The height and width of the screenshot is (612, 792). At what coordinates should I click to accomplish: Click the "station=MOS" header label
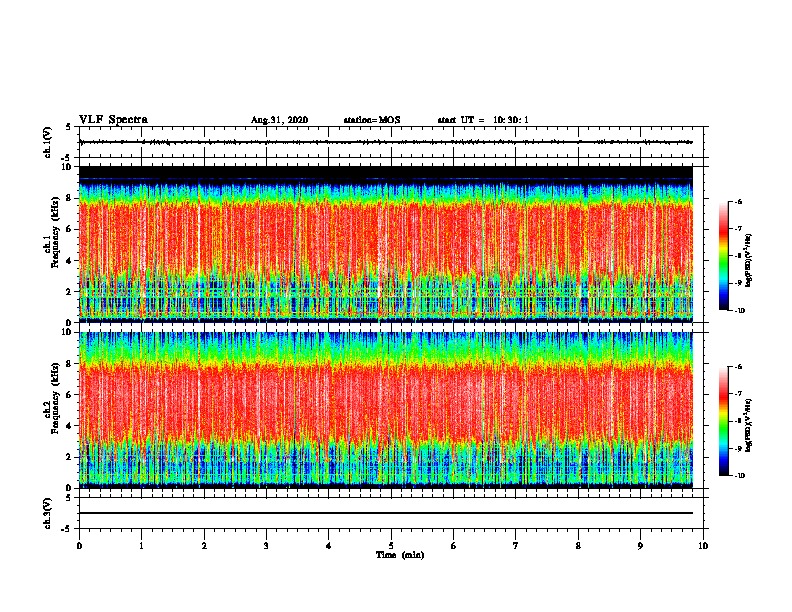pyautogui.click(x=372, y=120)
